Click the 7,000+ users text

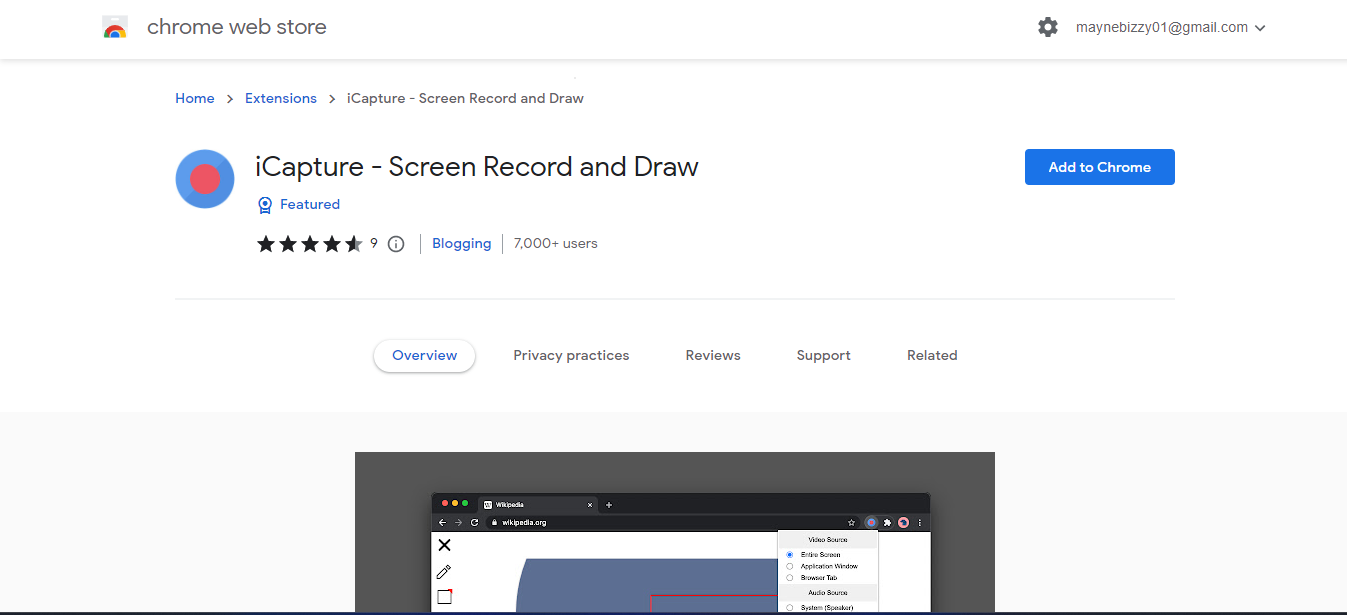coord(555,243)
